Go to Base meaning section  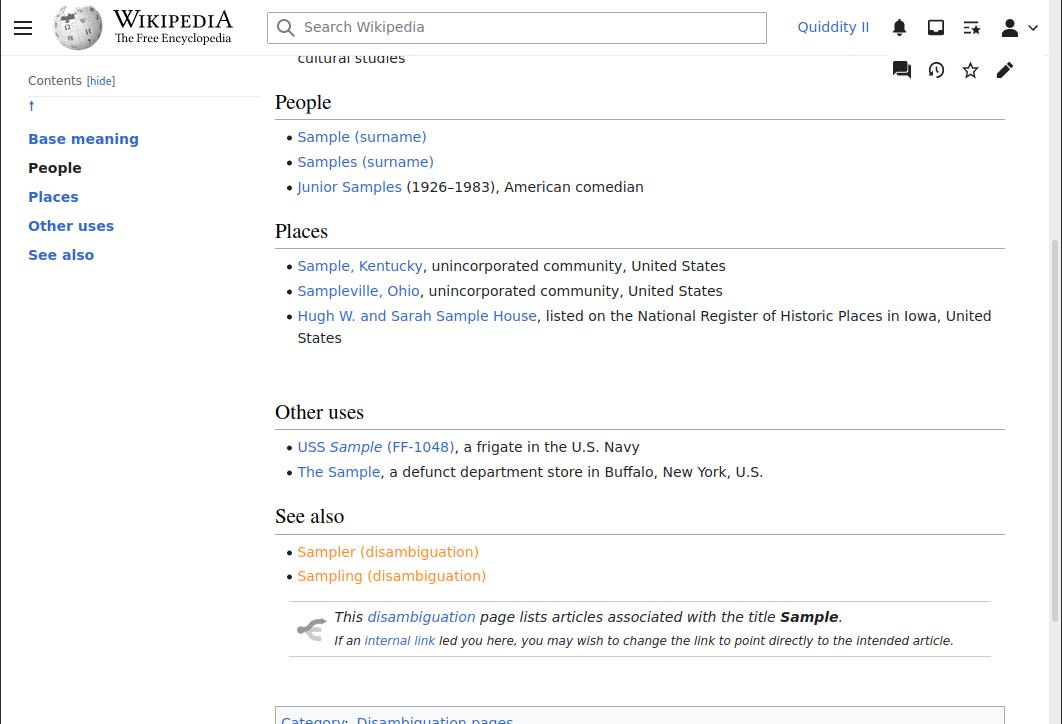pyautogui.click(x=83, y=139)
